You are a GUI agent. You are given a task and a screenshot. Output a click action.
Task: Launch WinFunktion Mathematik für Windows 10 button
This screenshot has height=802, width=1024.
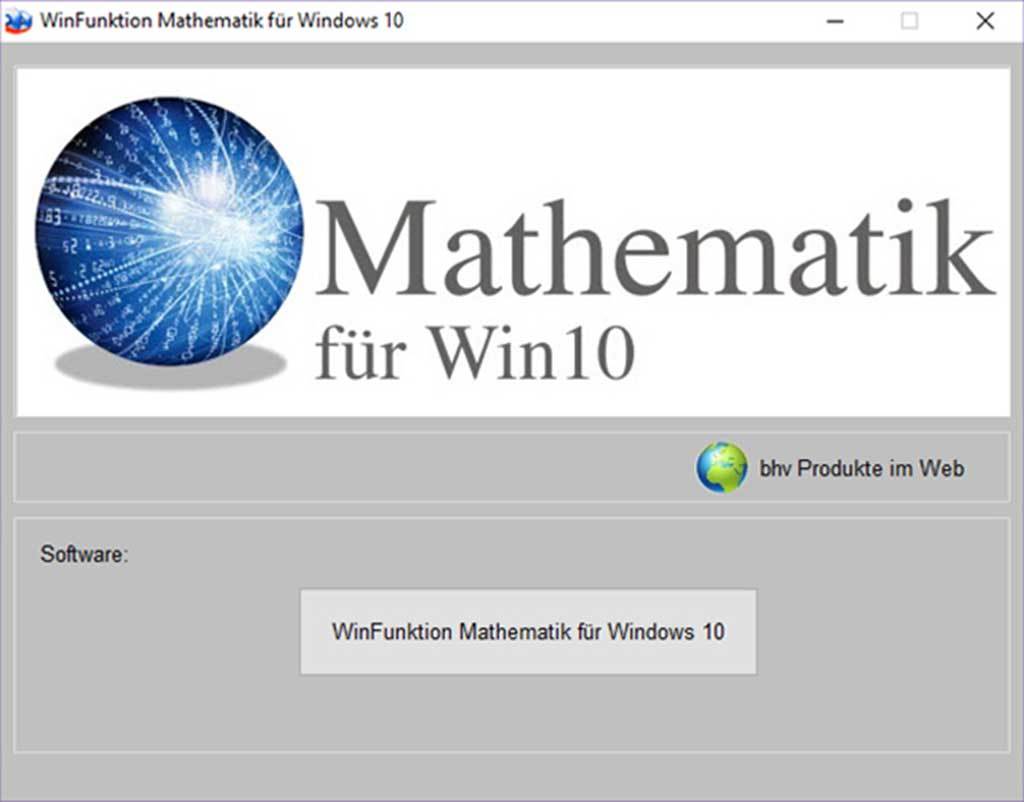click(528, 632)
